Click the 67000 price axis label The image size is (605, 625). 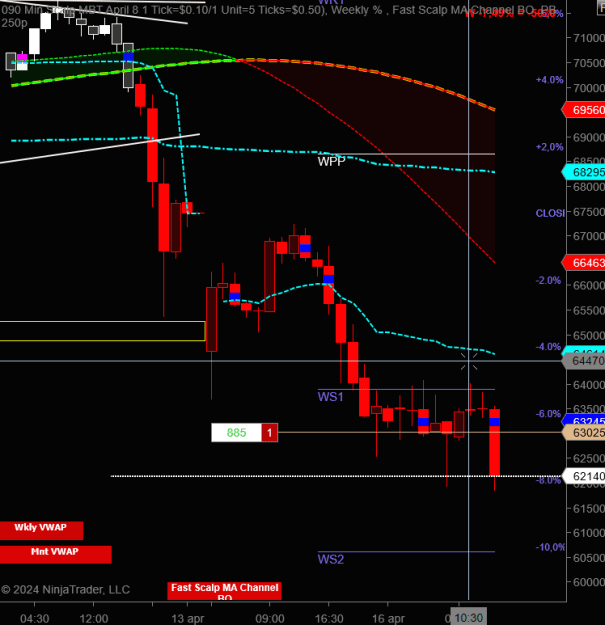pyautogui.click(x=589, y=236)
